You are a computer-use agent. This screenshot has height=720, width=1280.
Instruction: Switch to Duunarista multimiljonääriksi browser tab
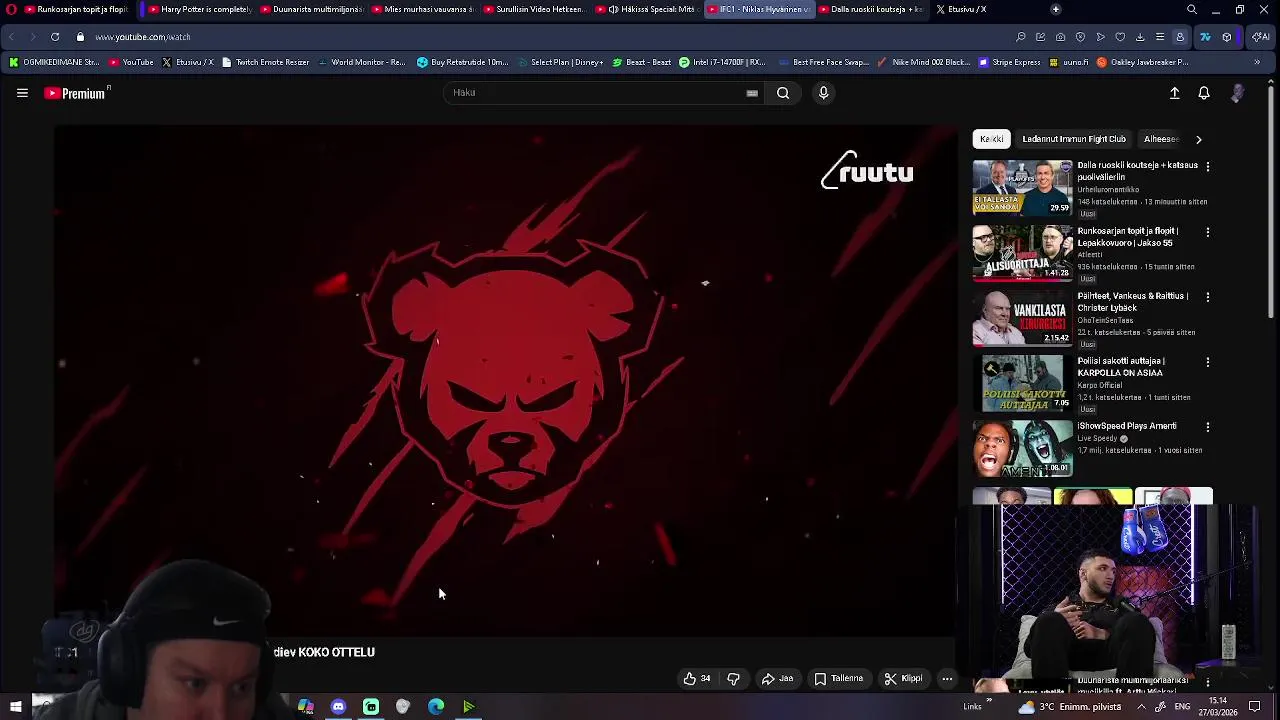(x=310, y=9)
